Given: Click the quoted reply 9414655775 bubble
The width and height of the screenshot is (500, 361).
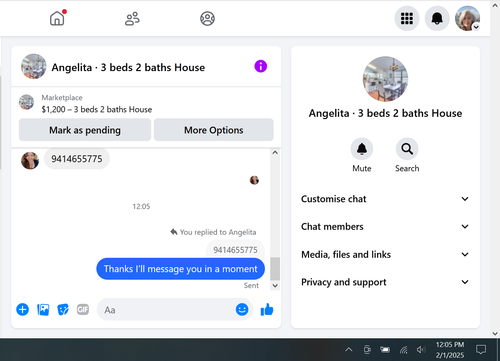Looking at the screenshot, I should coord(235,249).
